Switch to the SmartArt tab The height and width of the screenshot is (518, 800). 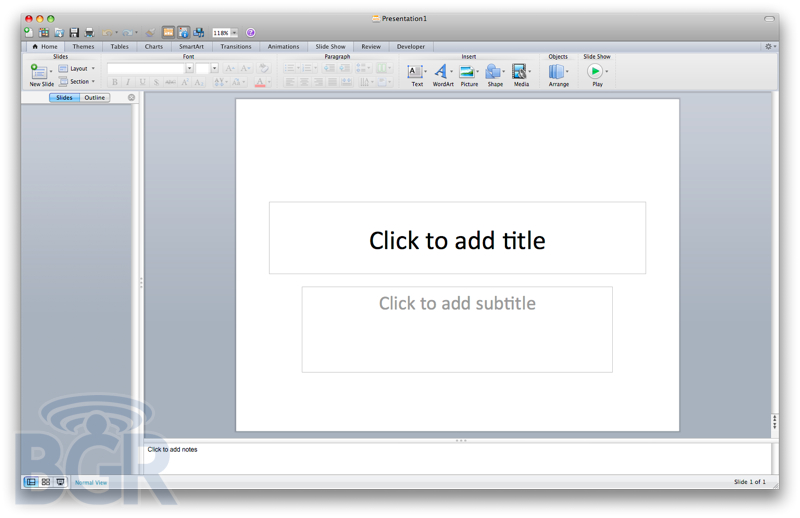coord(191,46)
